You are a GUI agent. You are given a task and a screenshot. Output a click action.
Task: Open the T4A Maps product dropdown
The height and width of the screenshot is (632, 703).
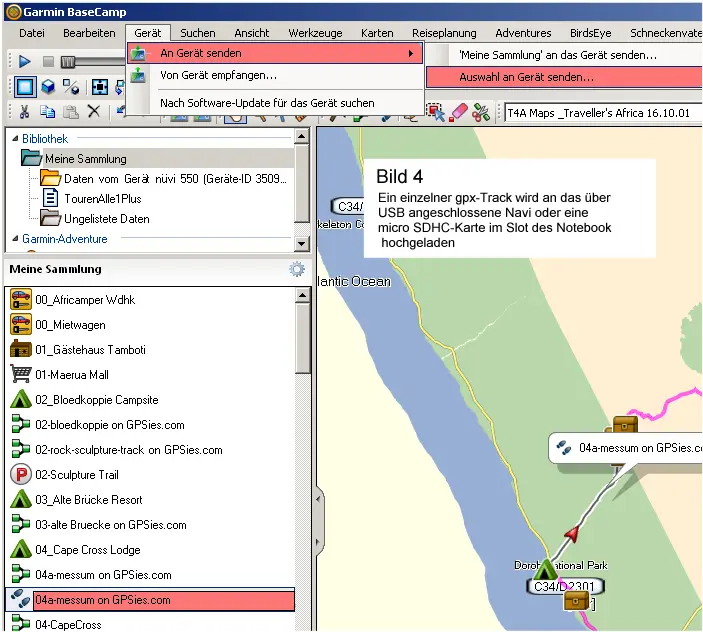(x=603, y=113)
